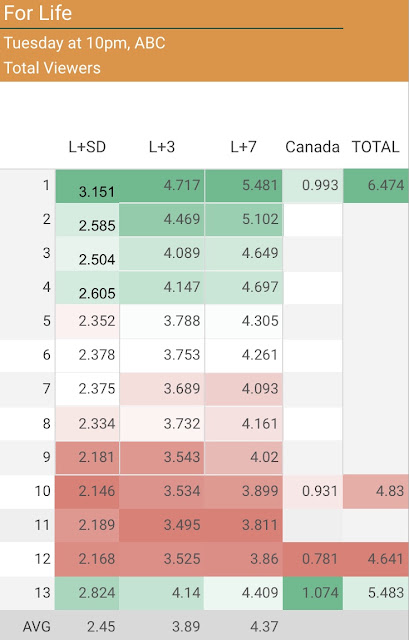Viewport: 409px width, 640px height.
Task: Select the 0.993 Canada cell
Action: pyautogui.click(x=313, y=186)
